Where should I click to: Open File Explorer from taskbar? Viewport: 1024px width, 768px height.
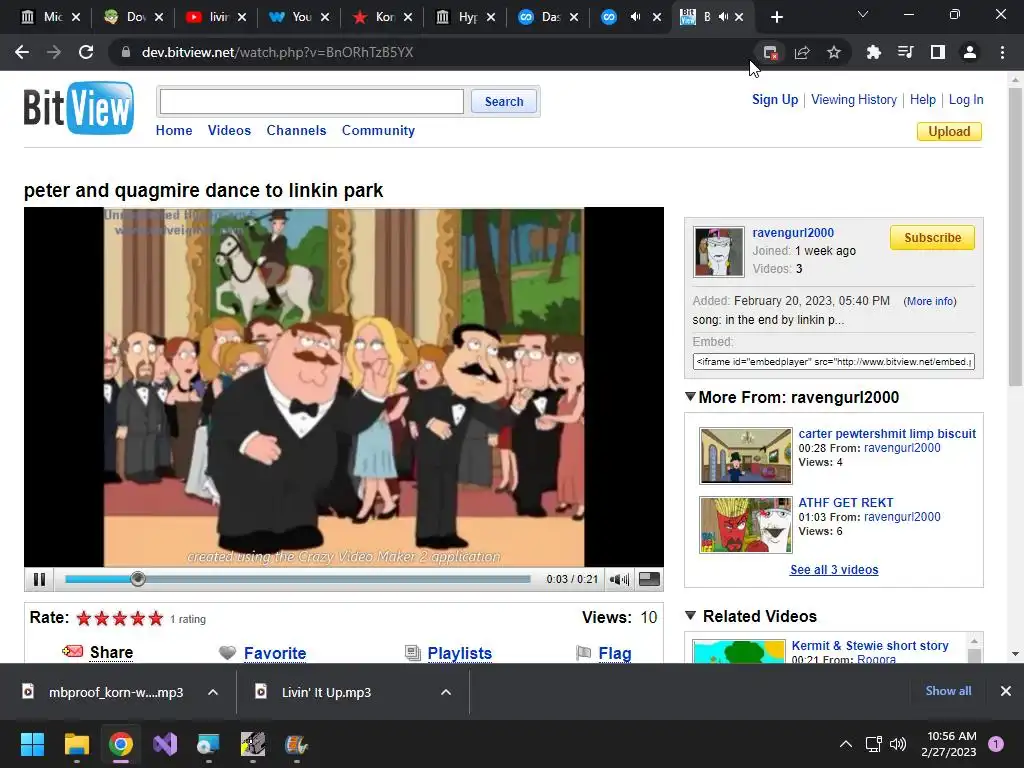tap(76, 744)
